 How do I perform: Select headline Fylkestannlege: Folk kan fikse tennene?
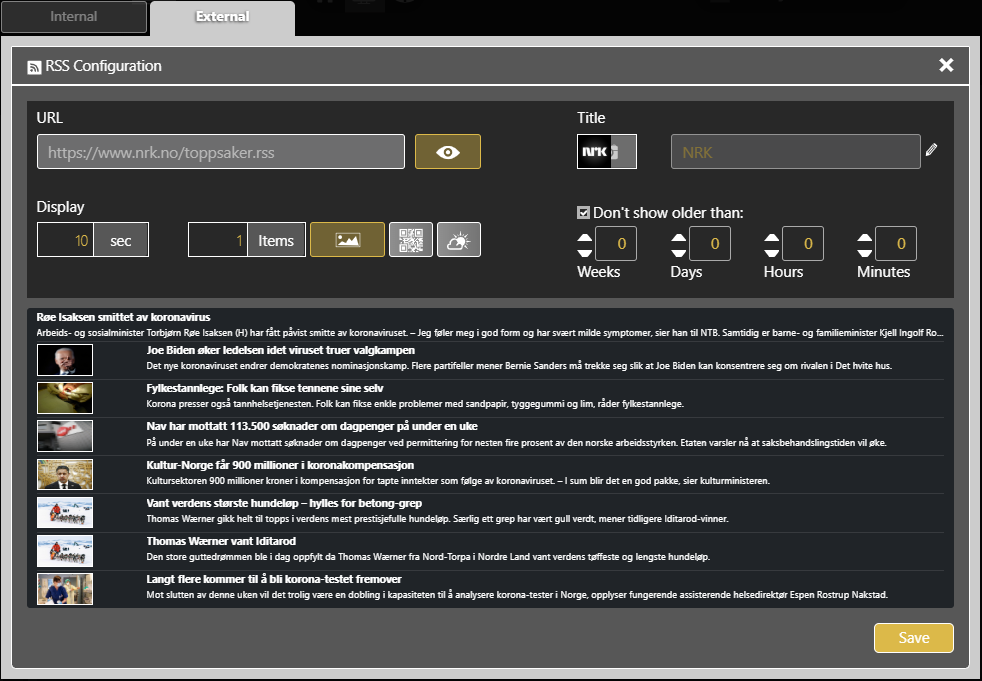pos(265,388)
